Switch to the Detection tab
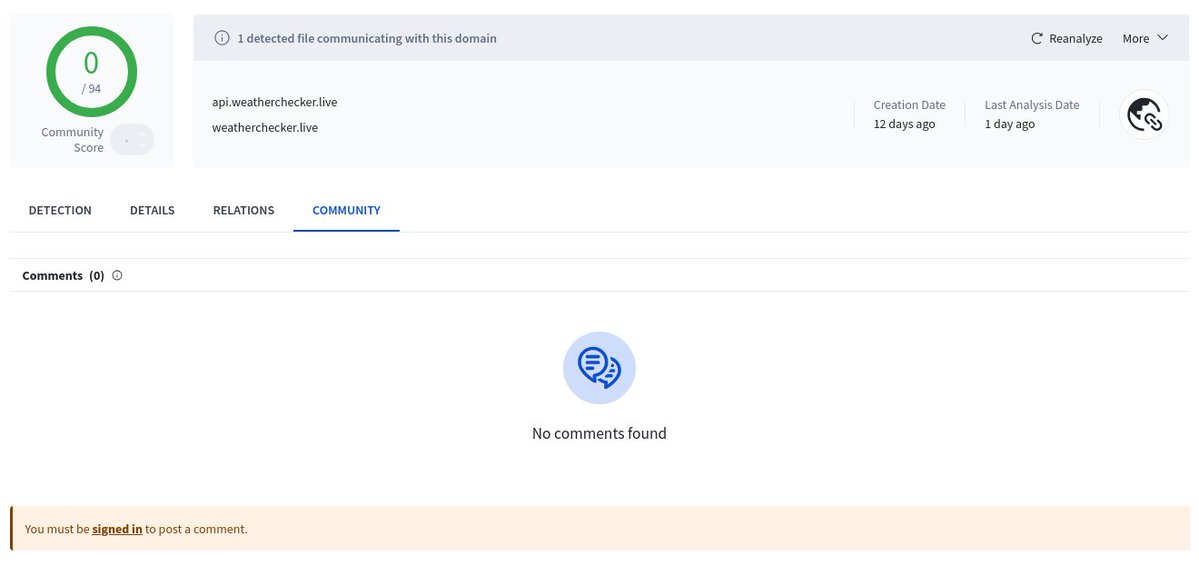Viewport: 1199px width, 566px height. [60, 210]
